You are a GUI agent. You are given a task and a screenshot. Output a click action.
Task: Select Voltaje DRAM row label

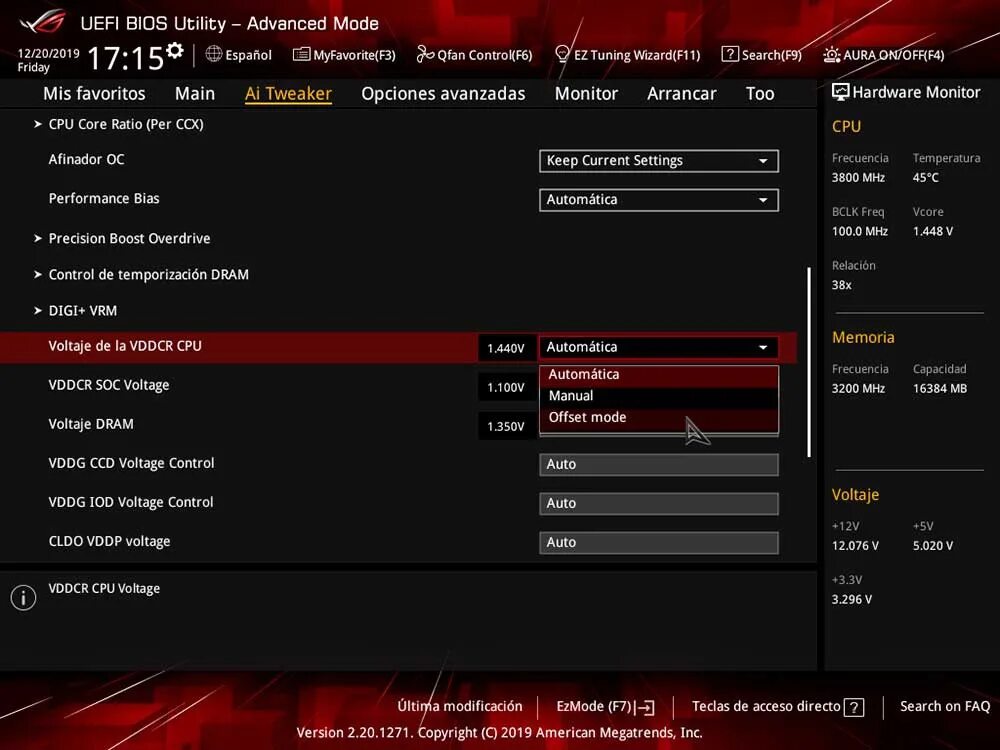pos(91,425)
